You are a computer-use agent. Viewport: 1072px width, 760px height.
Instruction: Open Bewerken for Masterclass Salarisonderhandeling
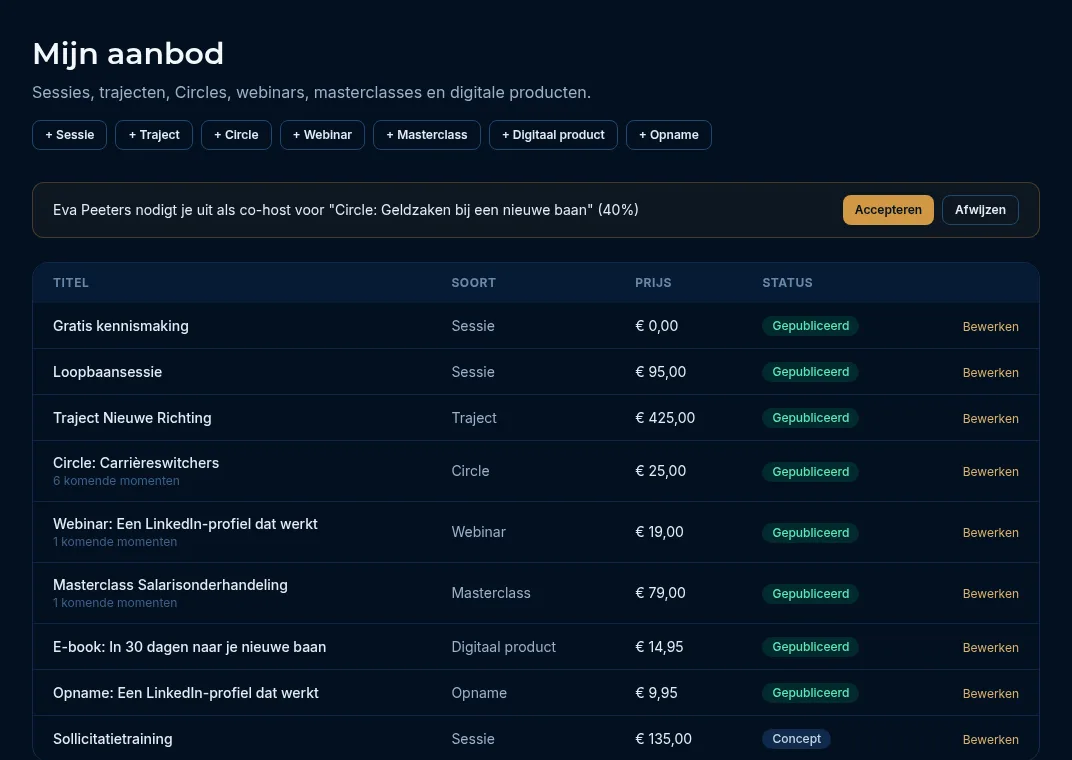[991, 594]
